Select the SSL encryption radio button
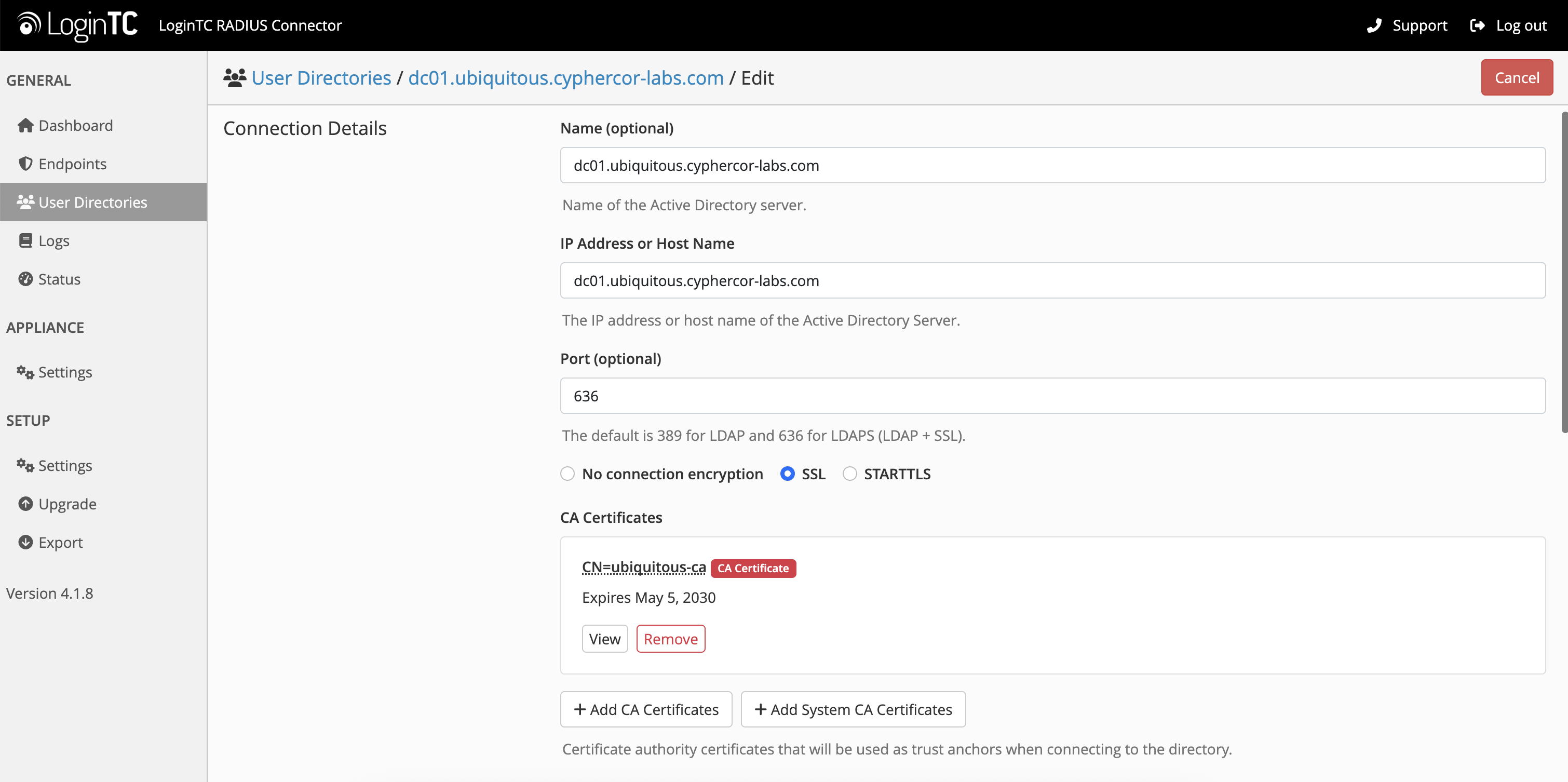The image size is (1568, 782). click(x=787, y=474)
